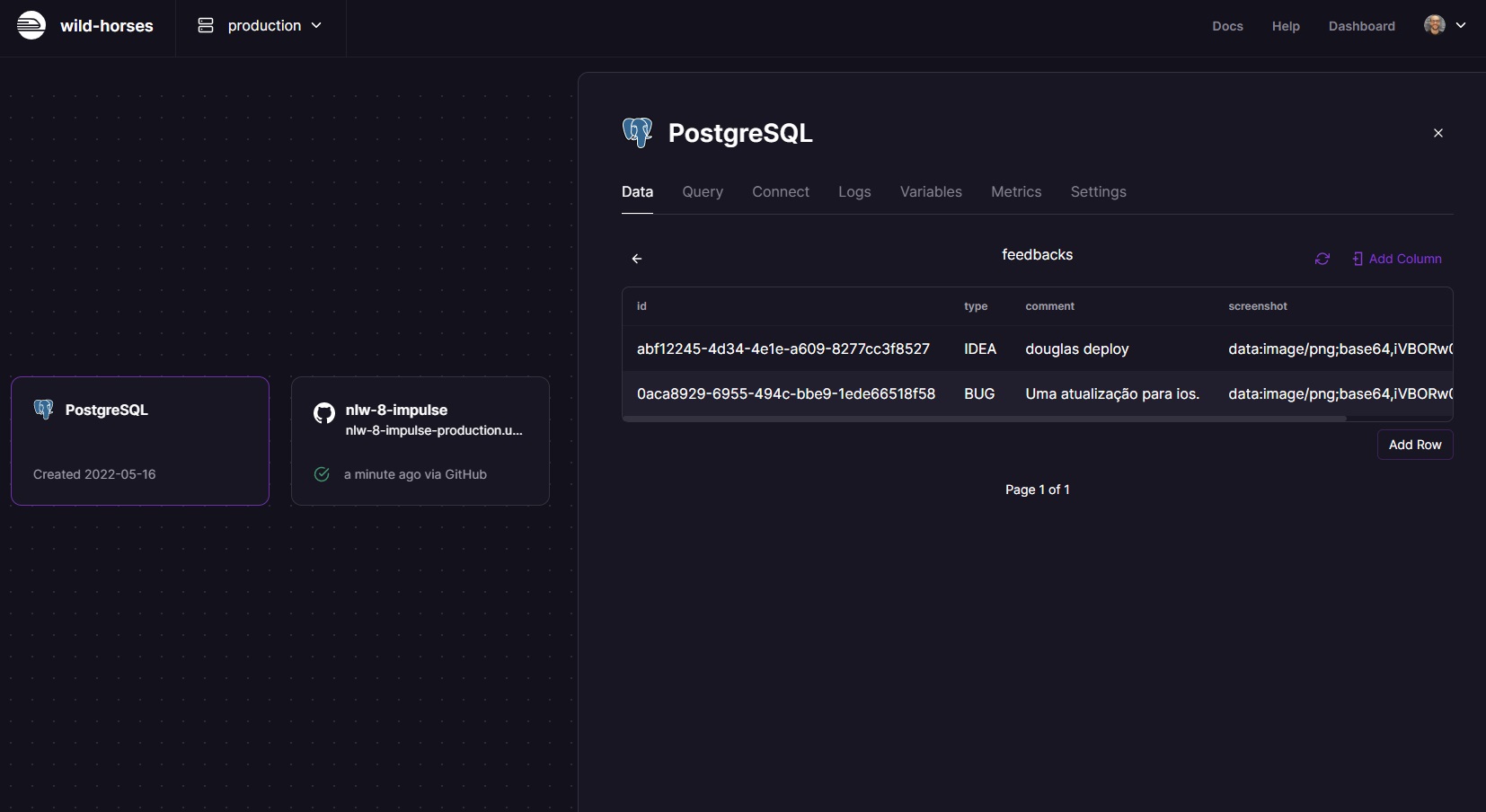1486x812 pixels.
Task: Go to the Dashboard
Action: (1361, 26)
